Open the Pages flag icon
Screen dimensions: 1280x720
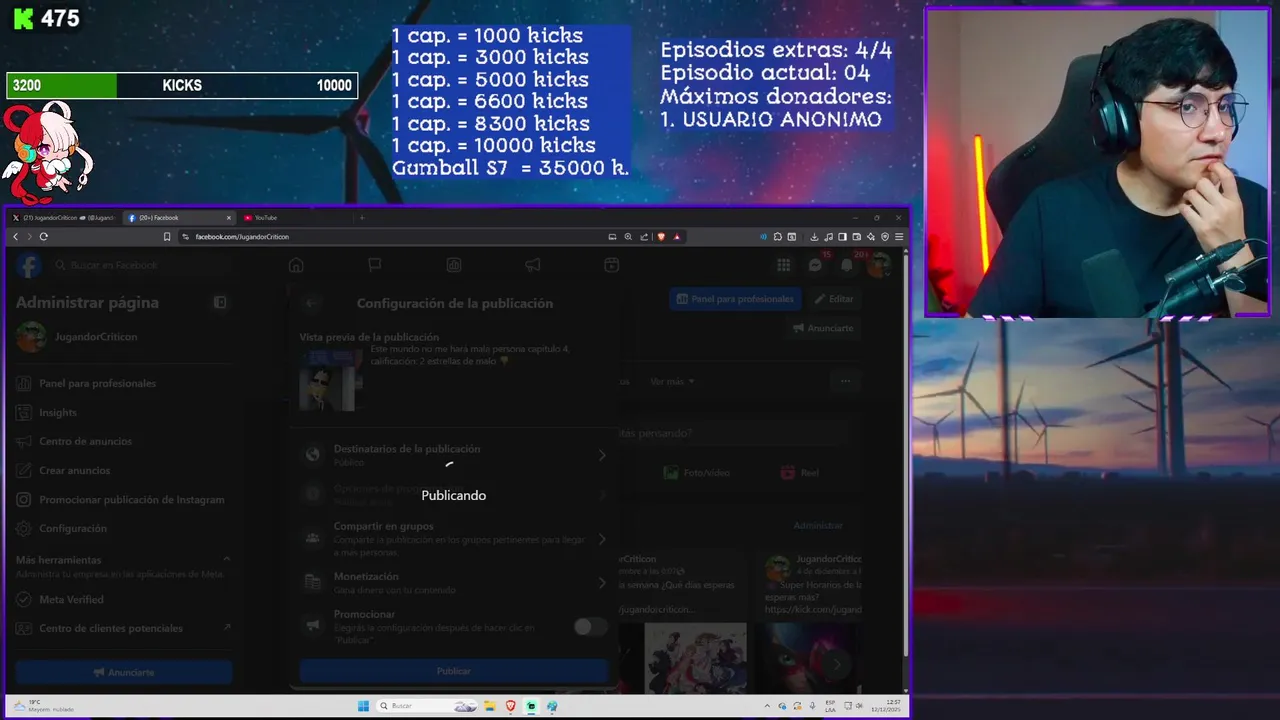[375, 265]
